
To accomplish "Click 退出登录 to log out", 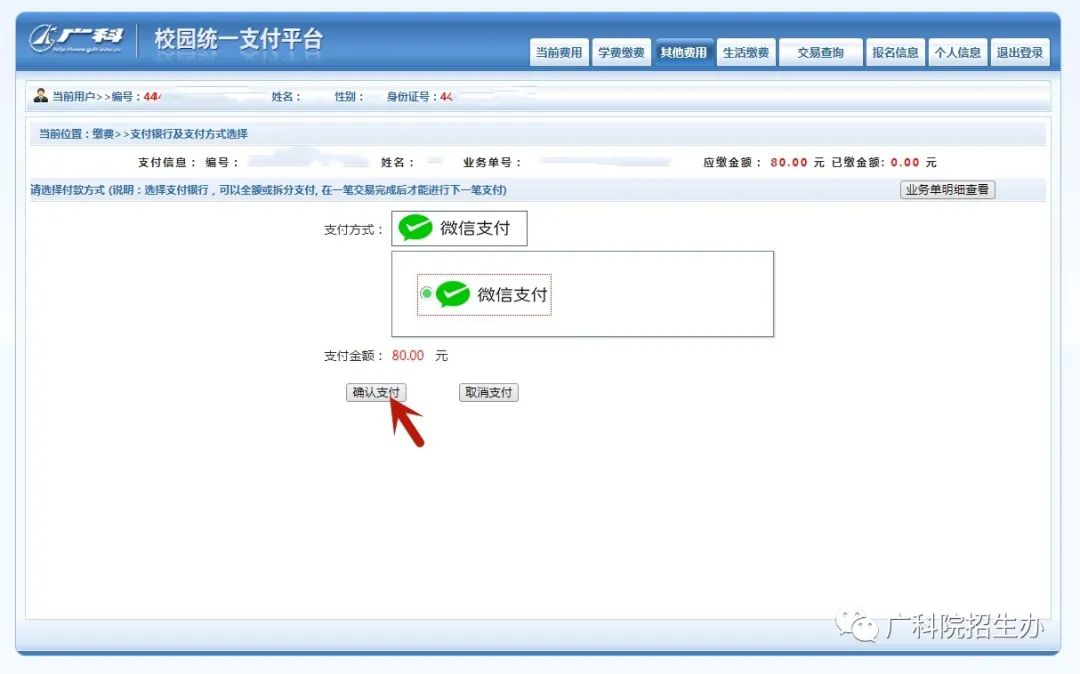I will [1019, 53].
